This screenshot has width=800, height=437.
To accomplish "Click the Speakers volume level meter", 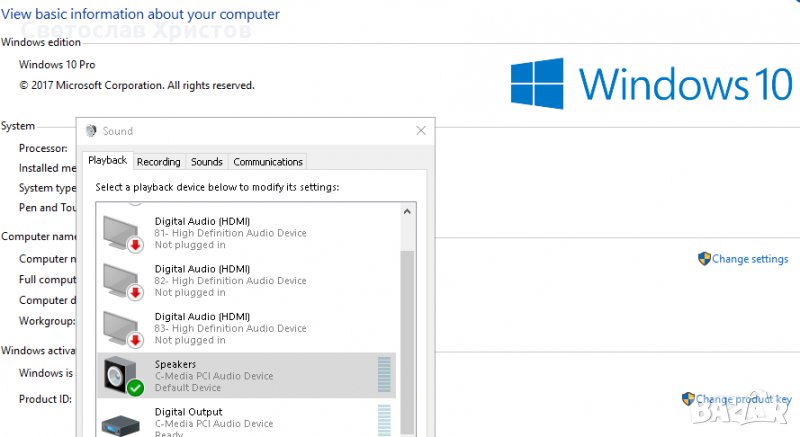I will 384,375.
